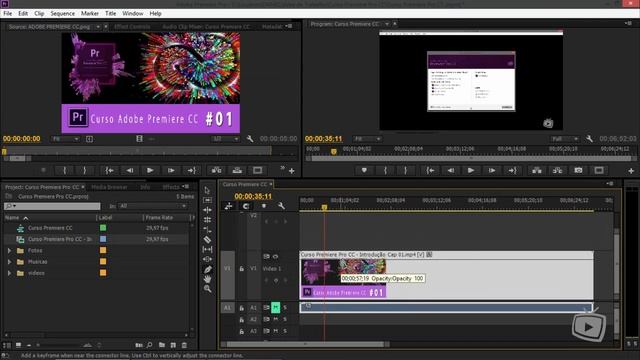The width and height of the screenshot is (640, 360).
Task: Open the Title menu
Action: coord(111,13)
